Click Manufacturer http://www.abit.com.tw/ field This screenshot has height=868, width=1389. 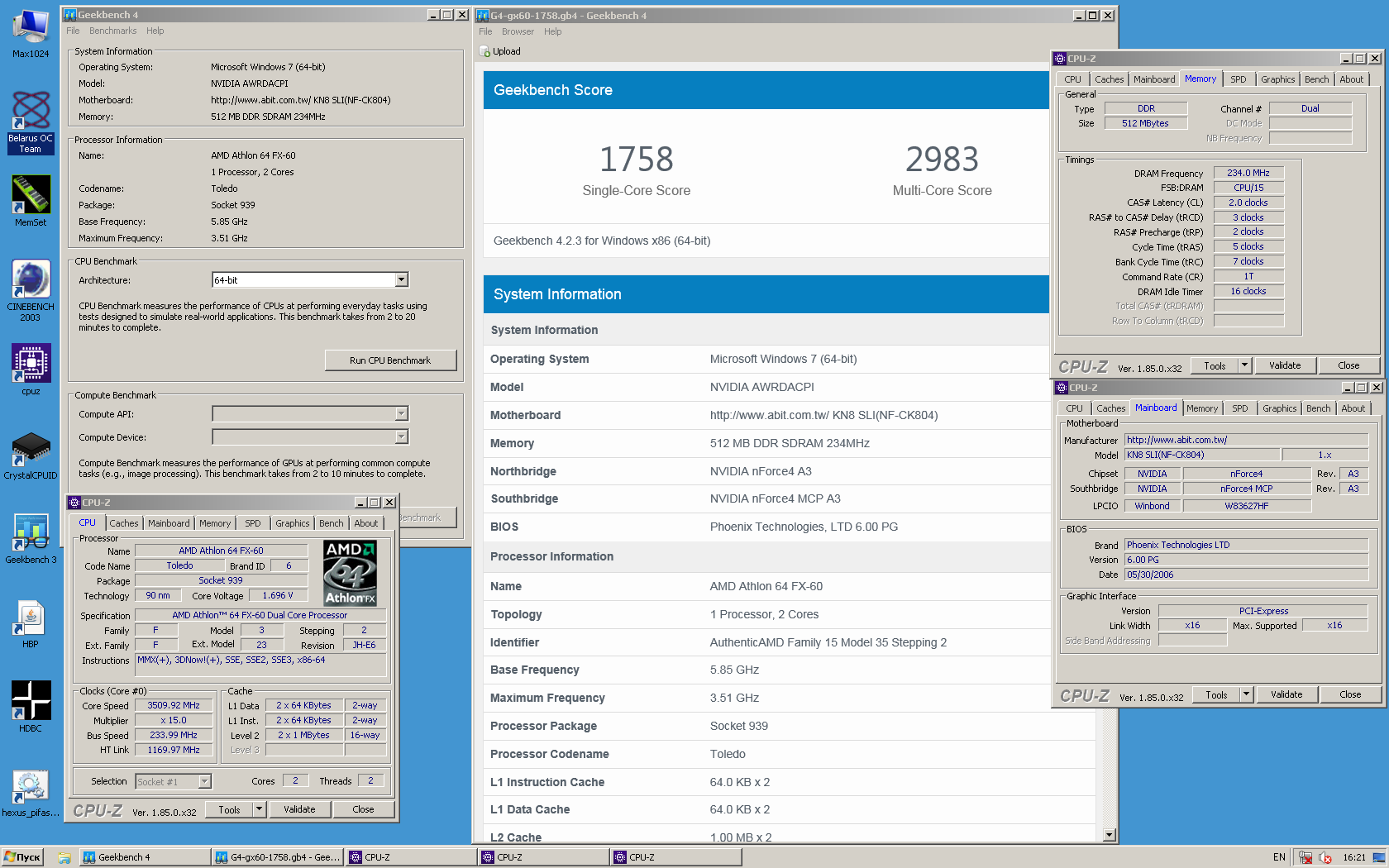[x=1246, y=440]
